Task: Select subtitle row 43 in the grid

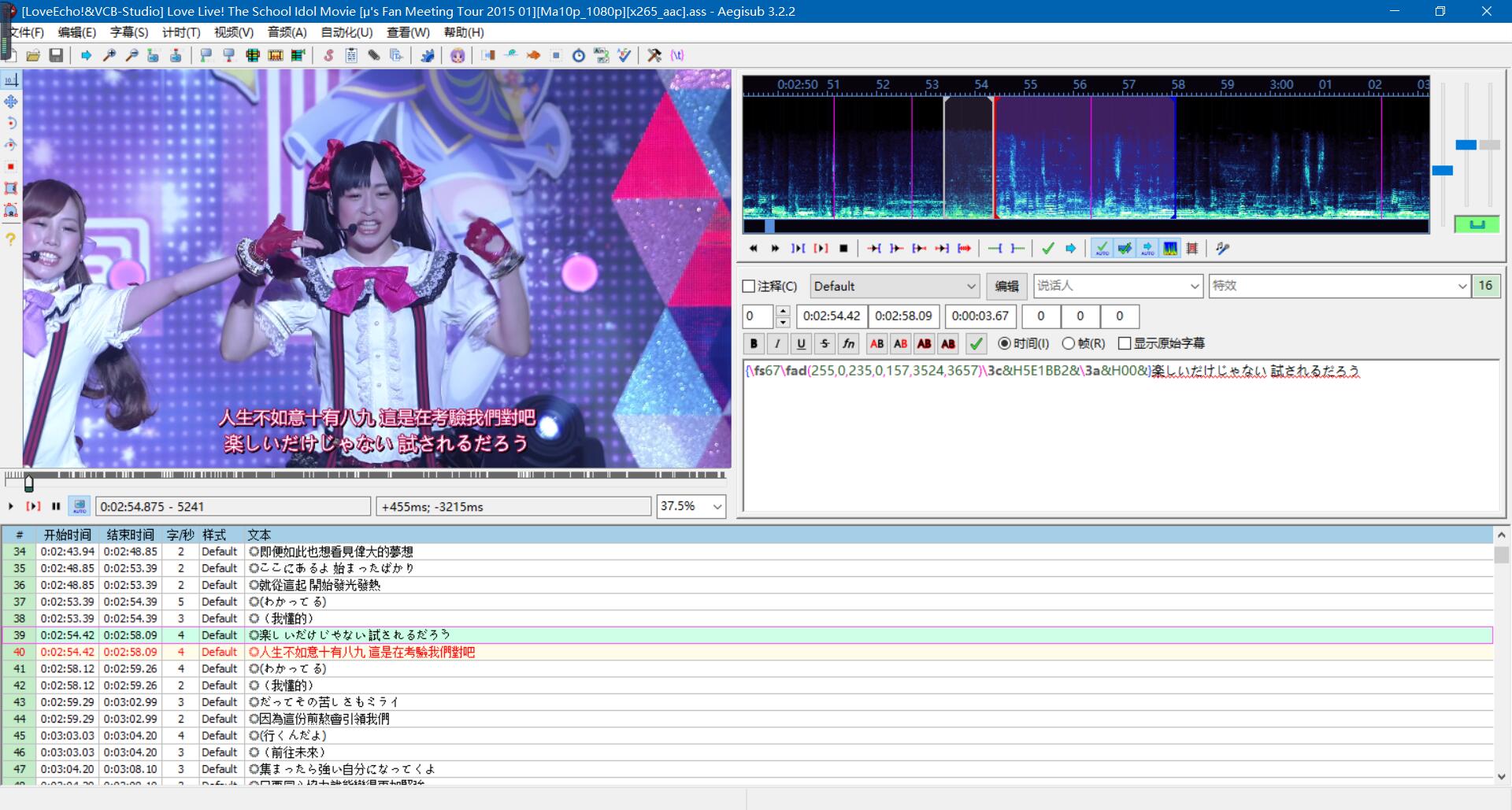Action: coord(748,702)
